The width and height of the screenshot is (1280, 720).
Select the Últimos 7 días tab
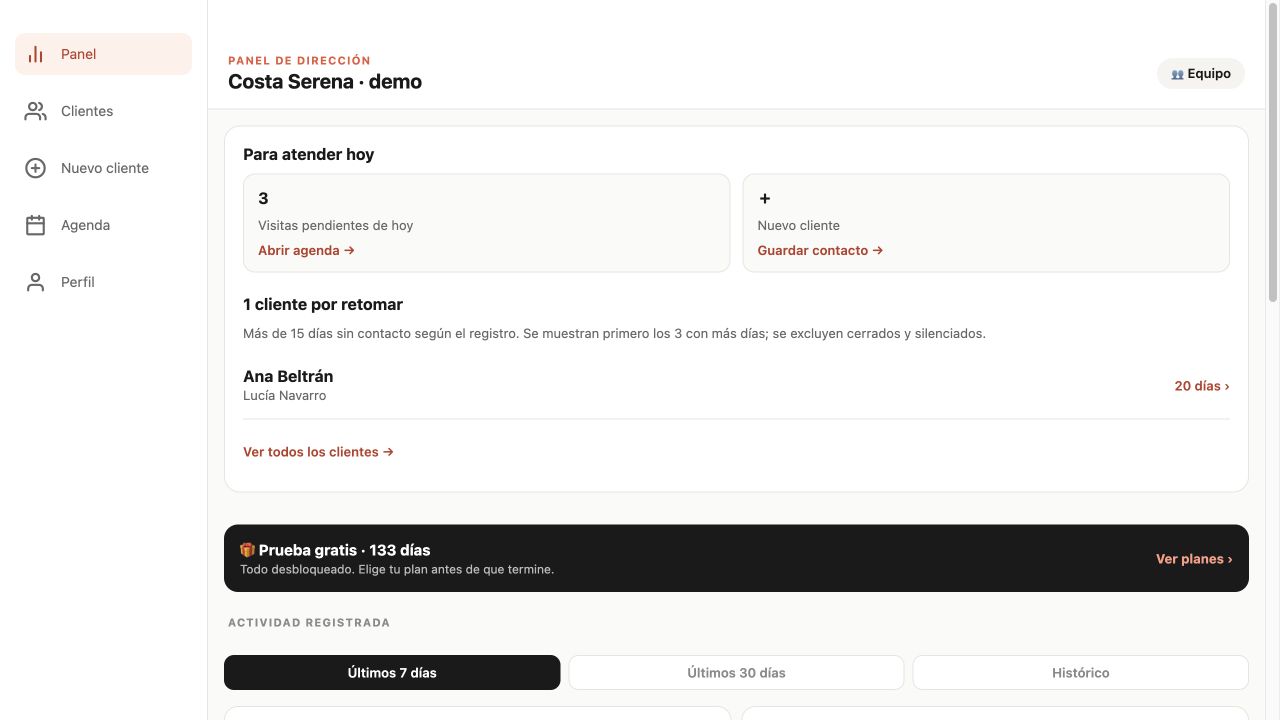coord(392,673)
